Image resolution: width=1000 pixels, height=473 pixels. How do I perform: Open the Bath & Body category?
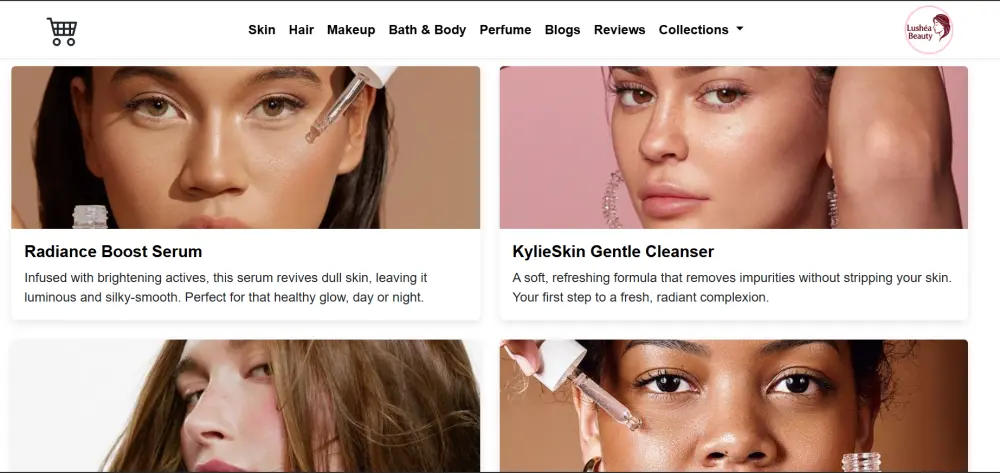pyautogui.click(x=427, y=30)
